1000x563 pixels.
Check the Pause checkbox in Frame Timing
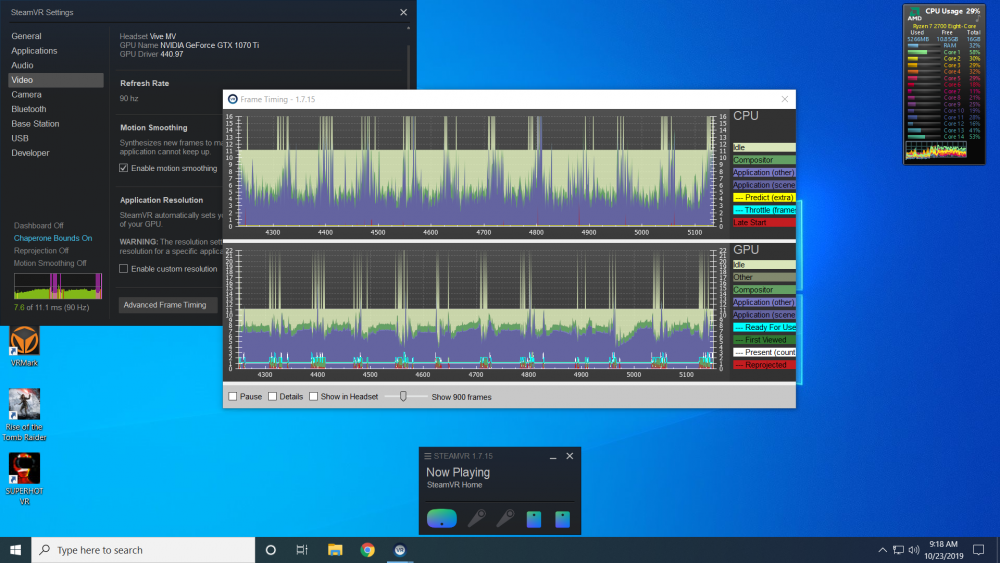click(x=233, y=397)
